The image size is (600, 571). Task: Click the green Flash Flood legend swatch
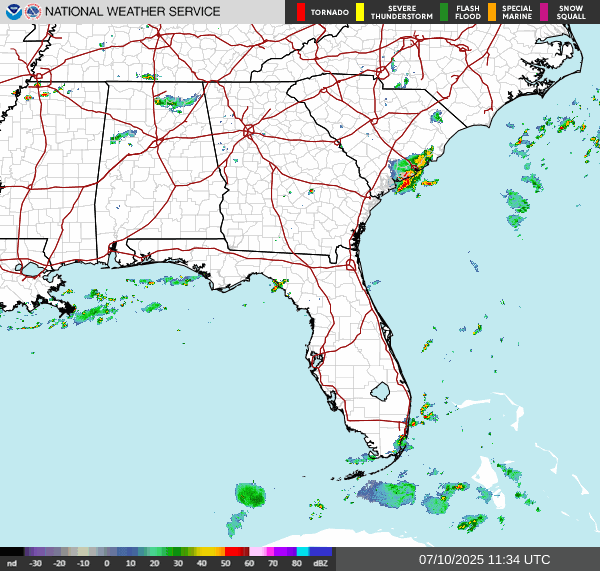point(444,12)
